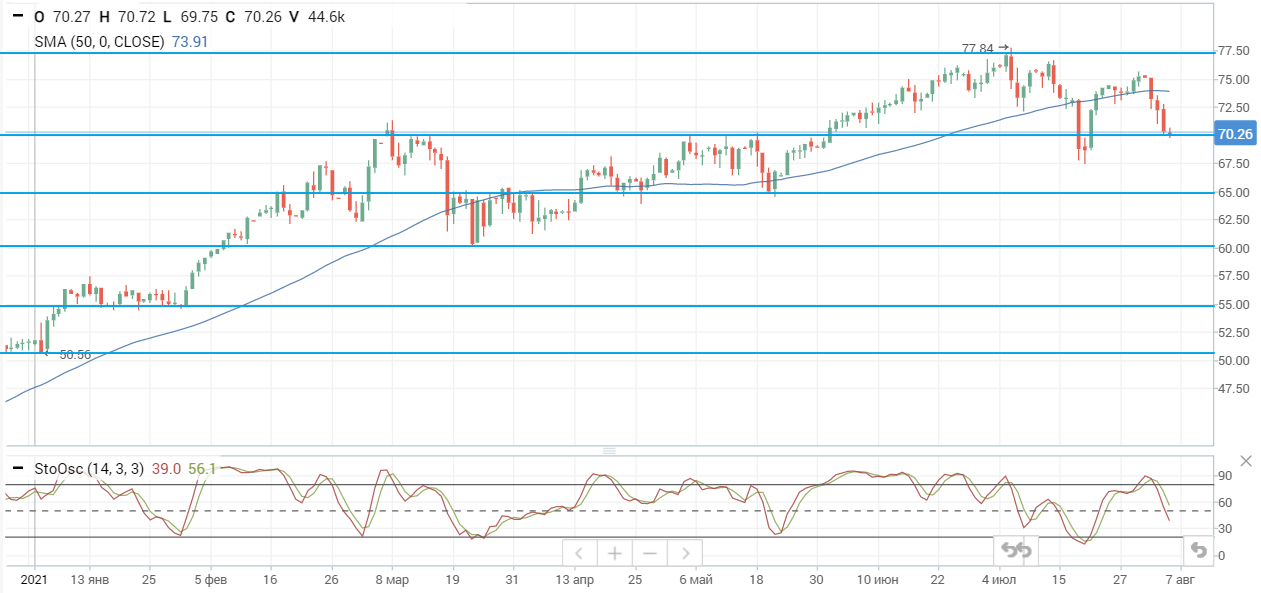Select the current price tag 70.26
Viewport: 1261px width, 593px height.
pos(1235,134)
